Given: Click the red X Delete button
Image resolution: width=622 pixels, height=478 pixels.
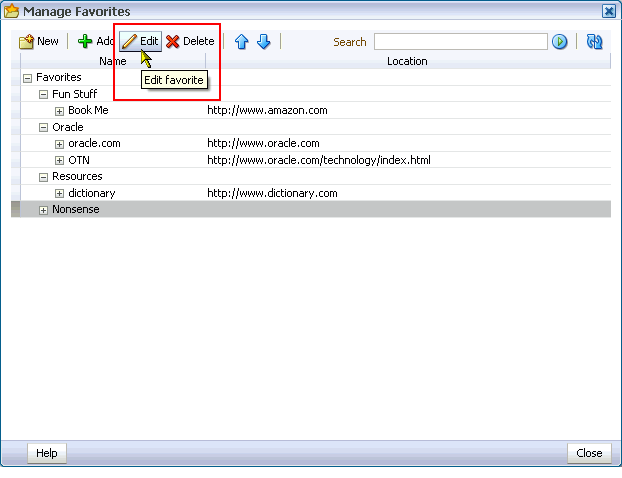Looking at the screenshot, I should click(190, 41).
